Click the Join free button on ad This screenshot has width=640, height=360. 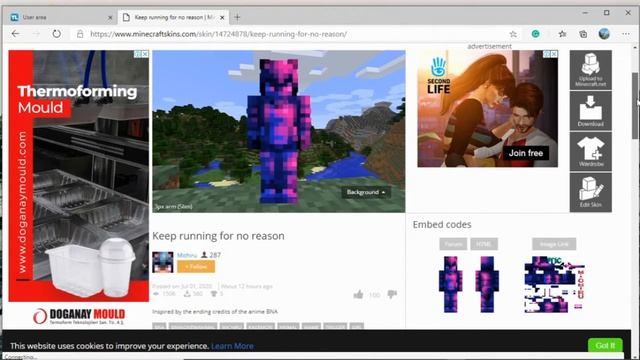coord(526,153)
